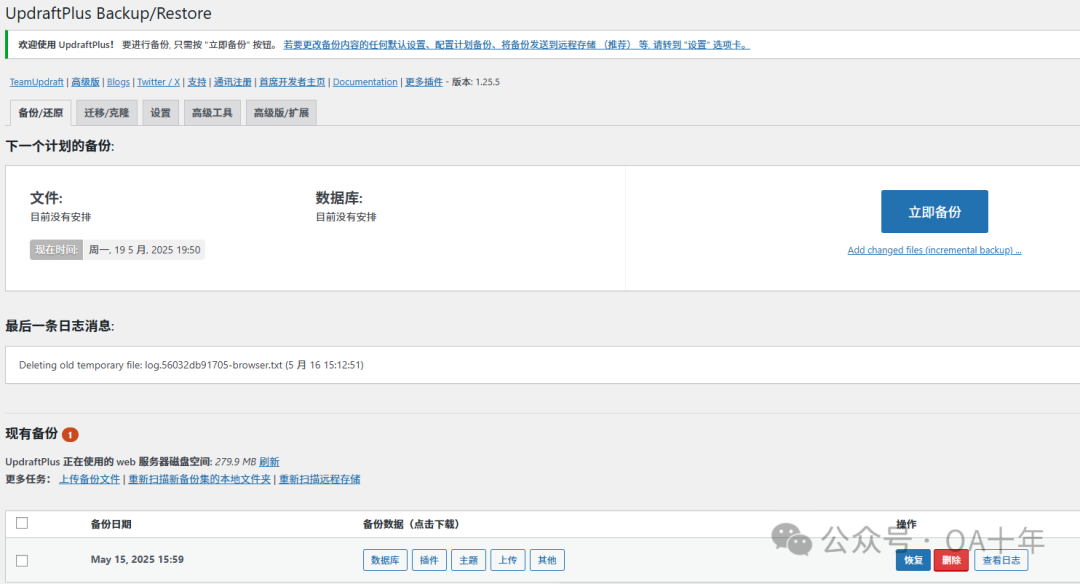Open the Blogs link
This screenshot has width=1080, height=584.
(118, 82)
